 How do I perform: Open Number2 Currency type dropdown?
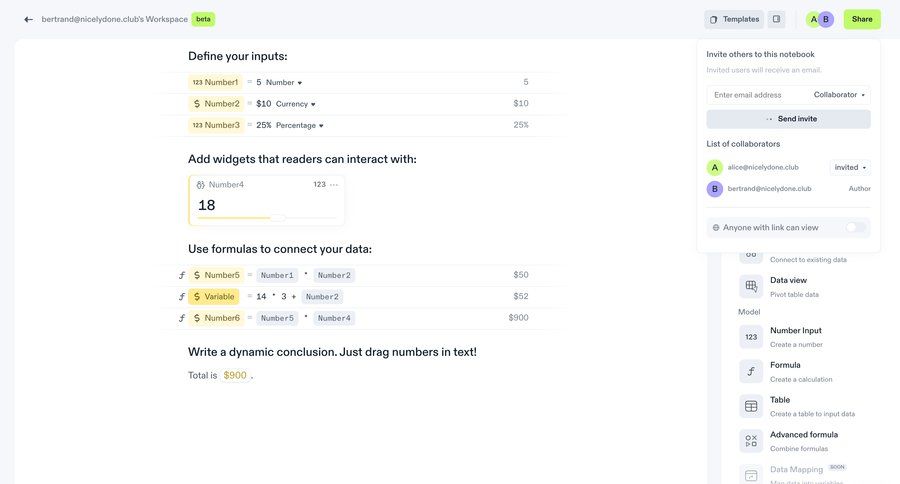point(296,104)
